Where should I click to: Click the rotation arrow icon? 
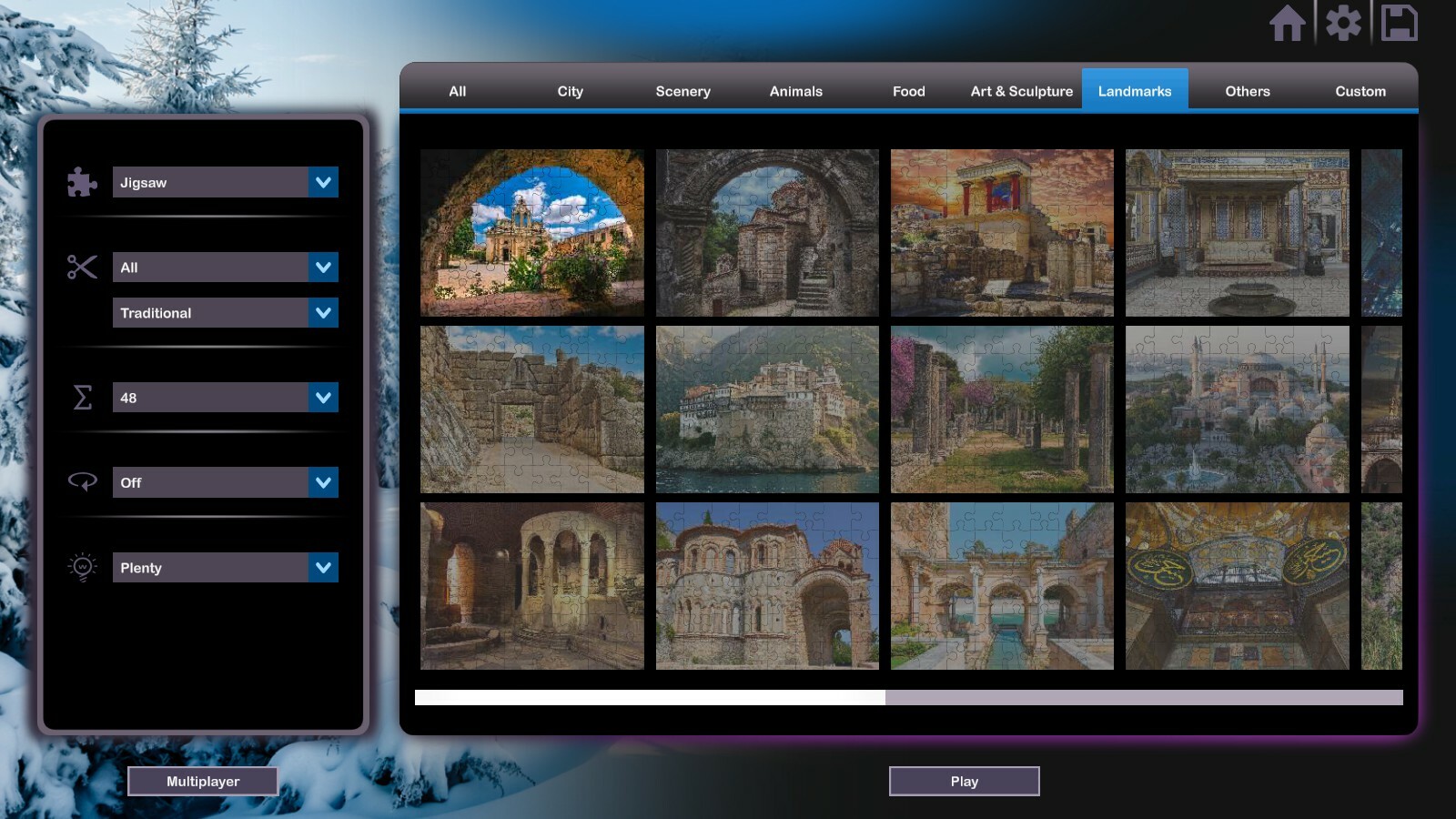(x=82, y=482)
